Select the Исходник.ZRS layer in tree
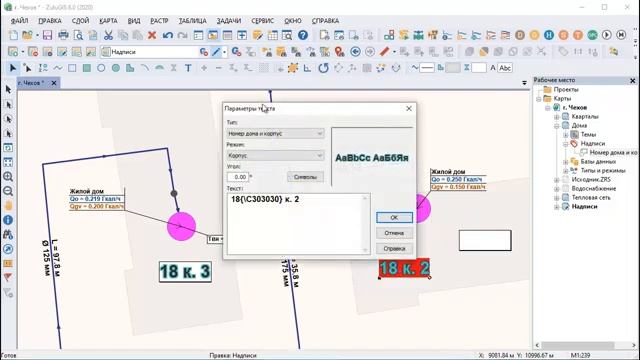 591,180
